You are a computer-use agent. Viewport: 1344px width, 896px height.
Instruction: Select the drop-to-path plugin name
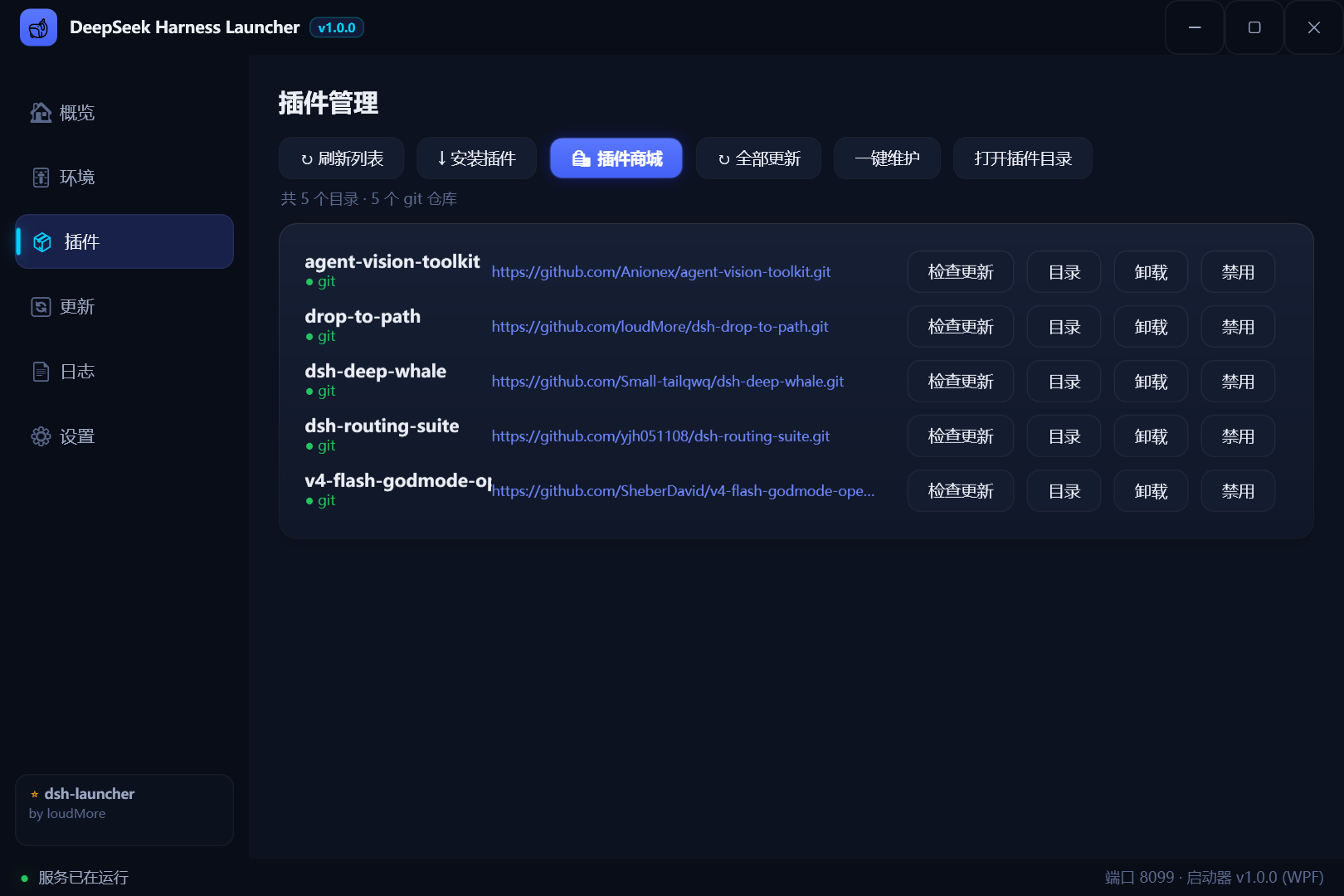click(363, 317)
